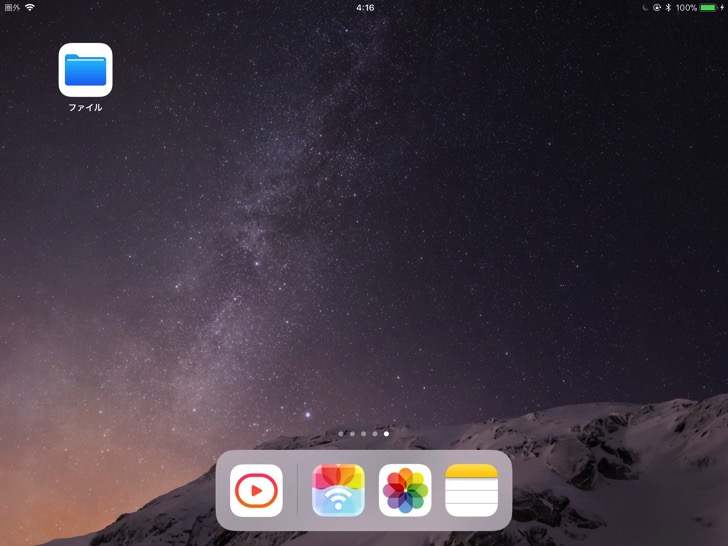Tap the battery indicator in status bar
Image resolution: width=728 pixels, height=546 pixels.
coord(709,7)
